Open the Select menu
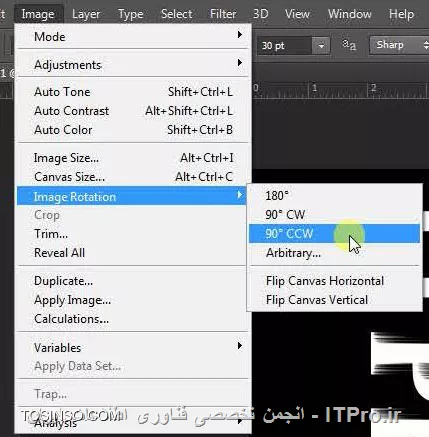 point(176,14)
